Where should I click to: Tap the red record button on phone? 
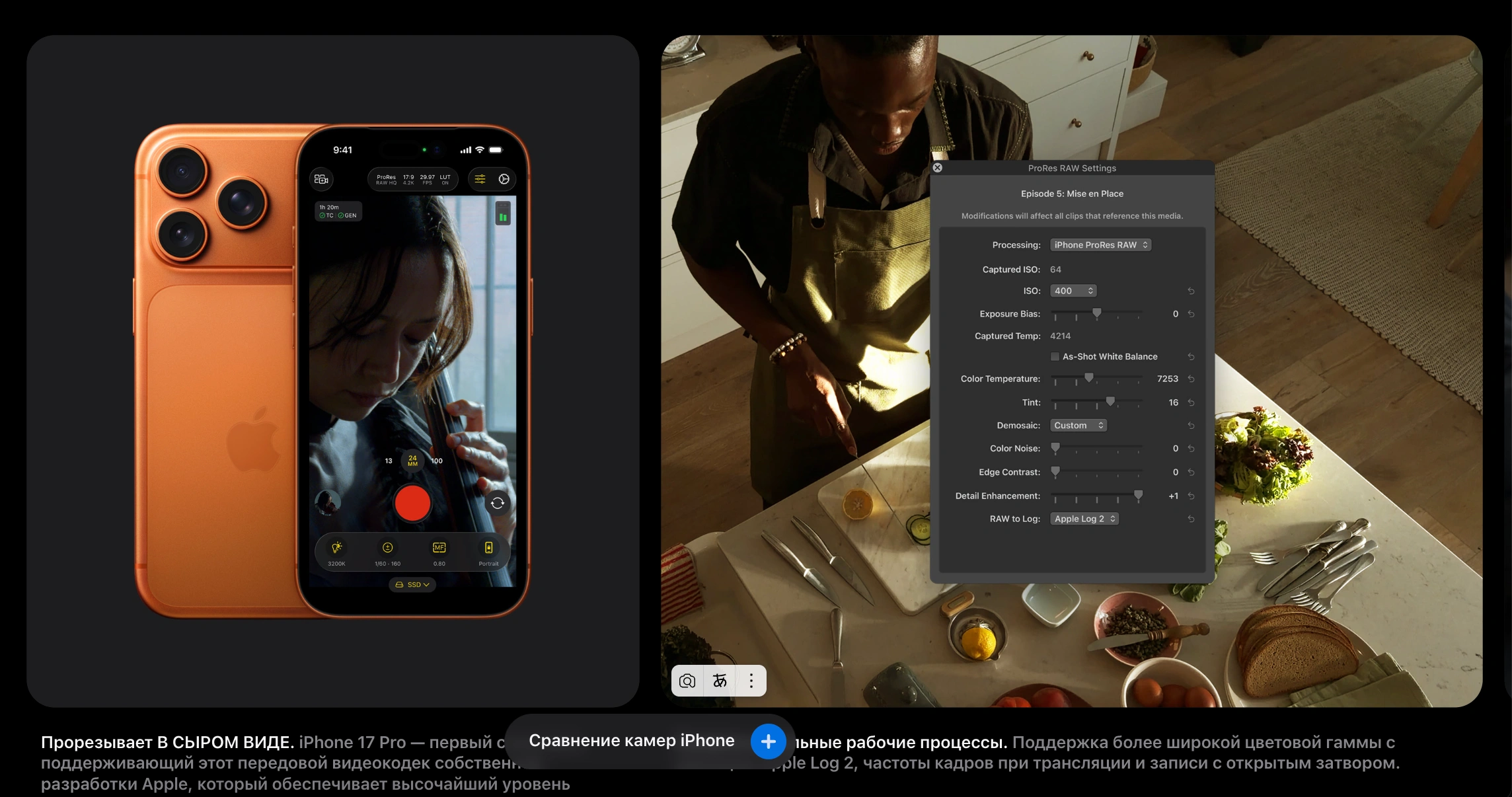coord(412,503)
